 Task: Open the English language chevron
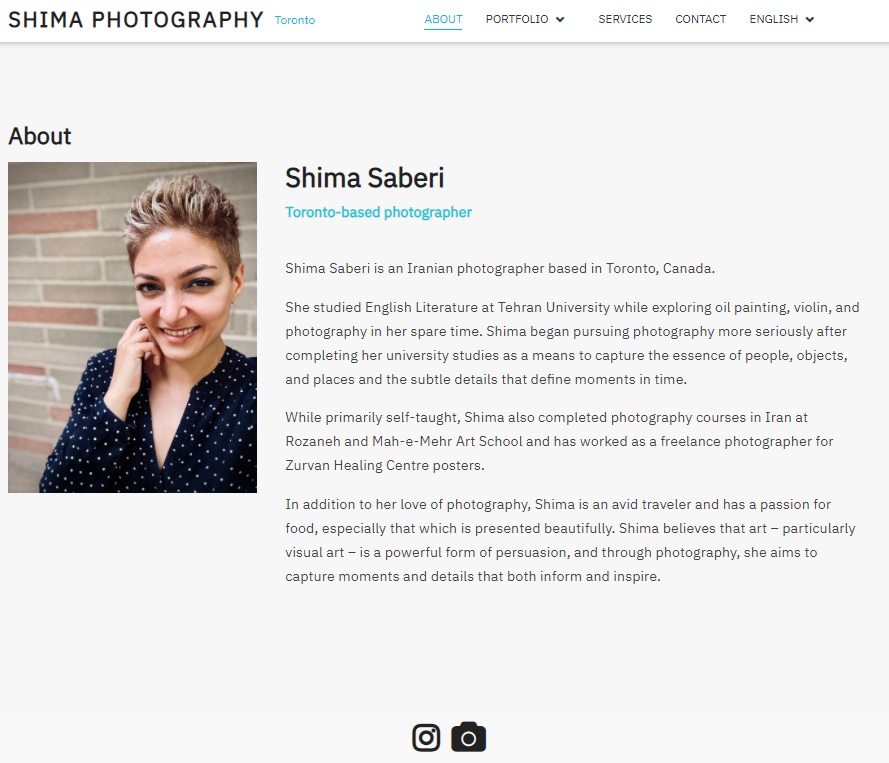pos(810,20)
